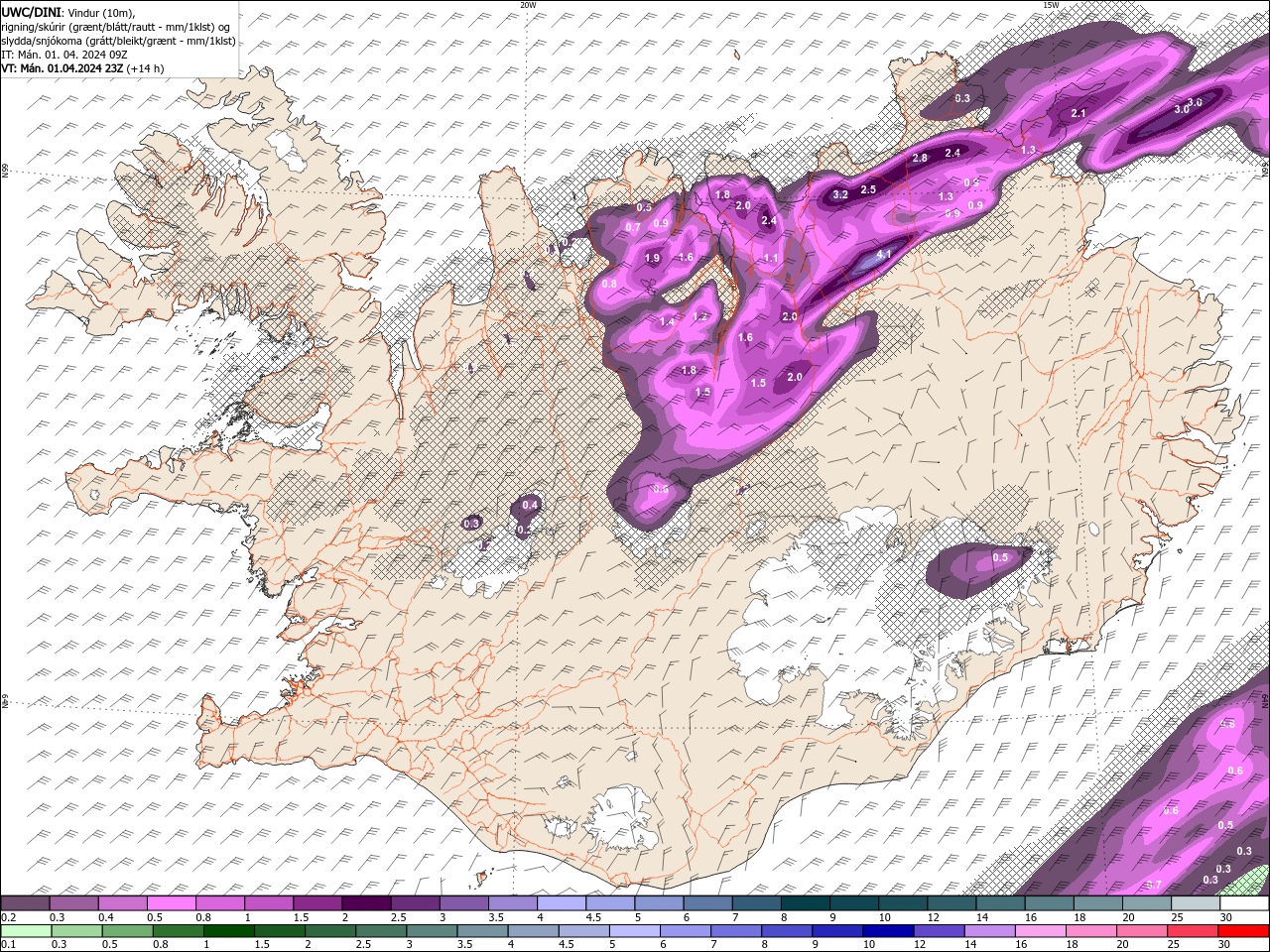Click the 0.2 label in the snow legend

[8, 917]
